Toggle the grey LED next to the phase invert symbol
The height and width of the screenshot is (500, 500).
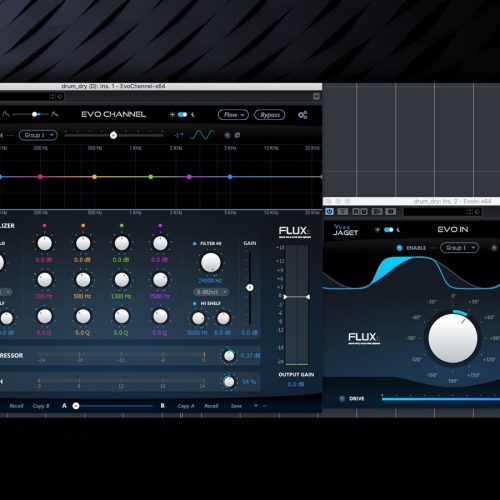227,135
